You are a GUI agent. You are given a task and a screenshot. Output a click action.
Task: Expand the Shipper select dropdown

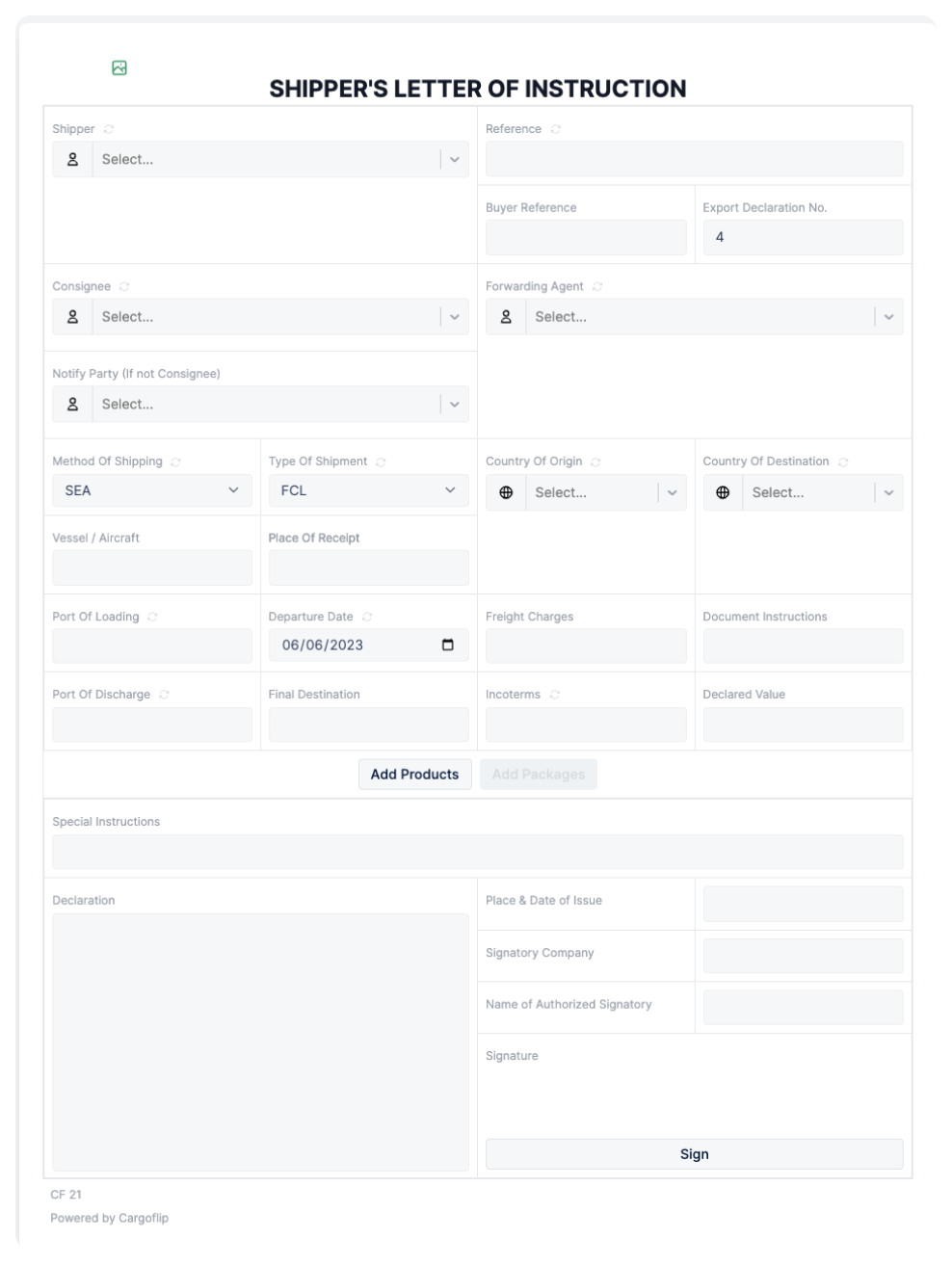pos(454,160)
